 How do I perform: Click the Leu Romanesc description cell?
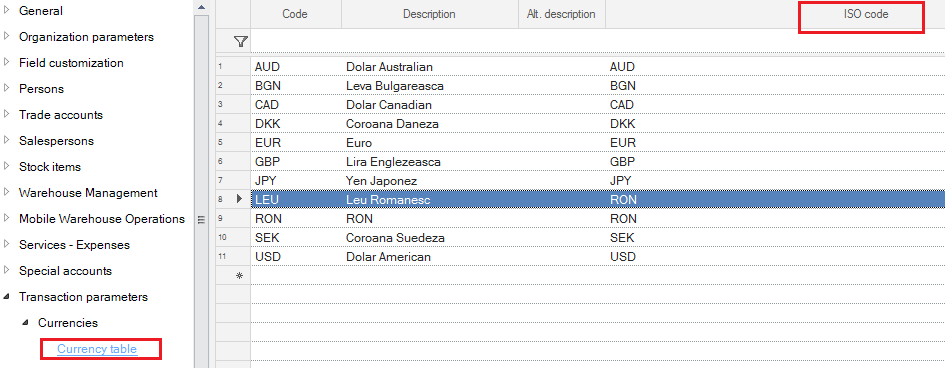tap(430, 199)
